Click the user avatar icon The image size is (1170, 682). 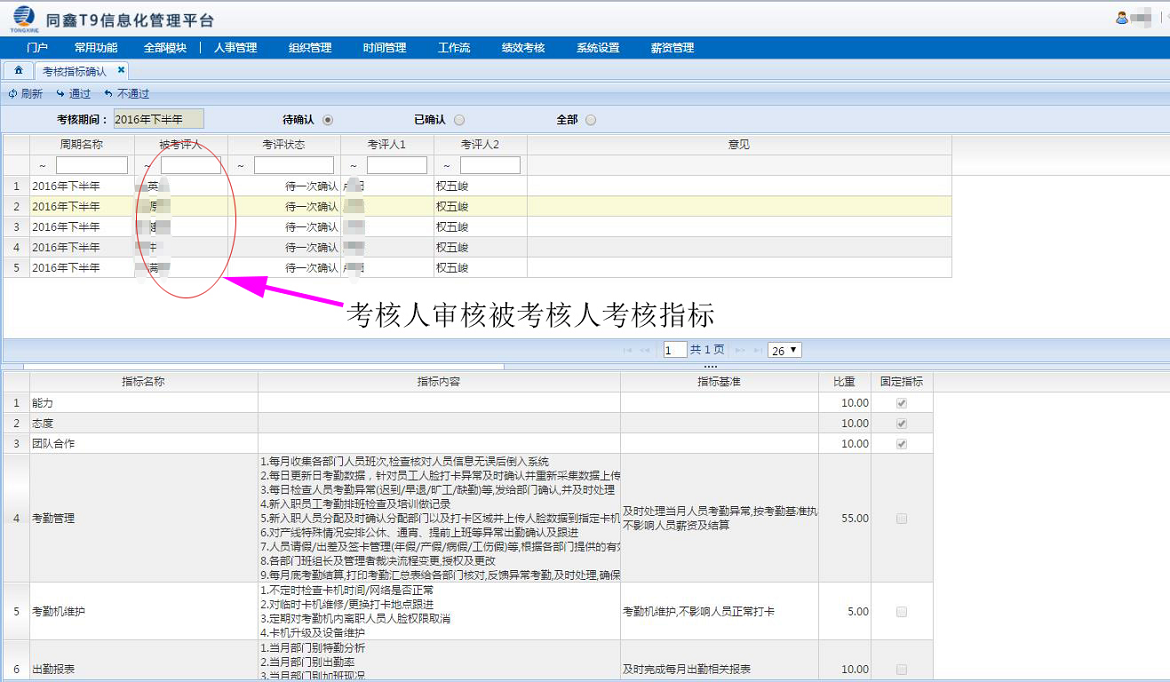tap(1122, 17)
